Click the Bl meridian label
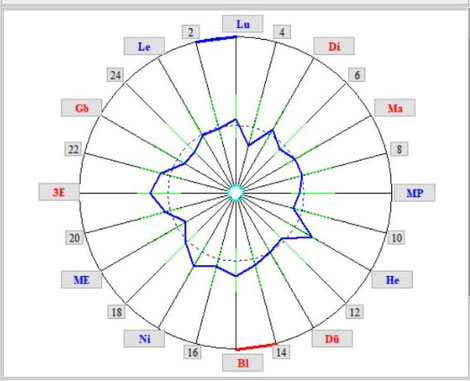The image size is (470, 381). tap(243, 363)
